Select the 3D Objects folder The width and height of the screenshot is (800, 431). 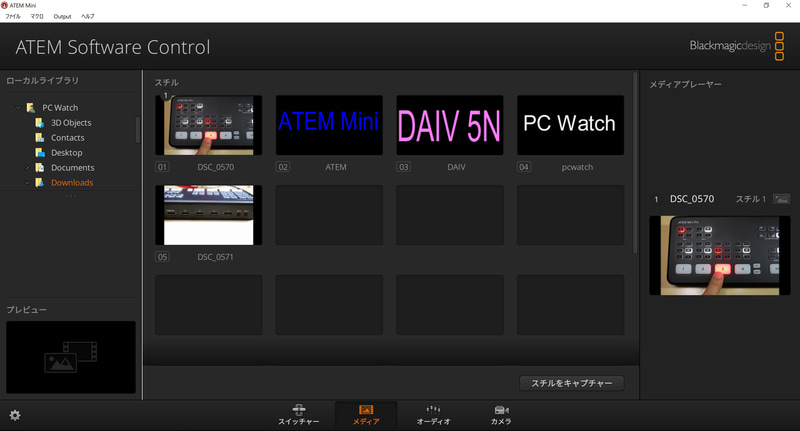(x=71, y=122)
